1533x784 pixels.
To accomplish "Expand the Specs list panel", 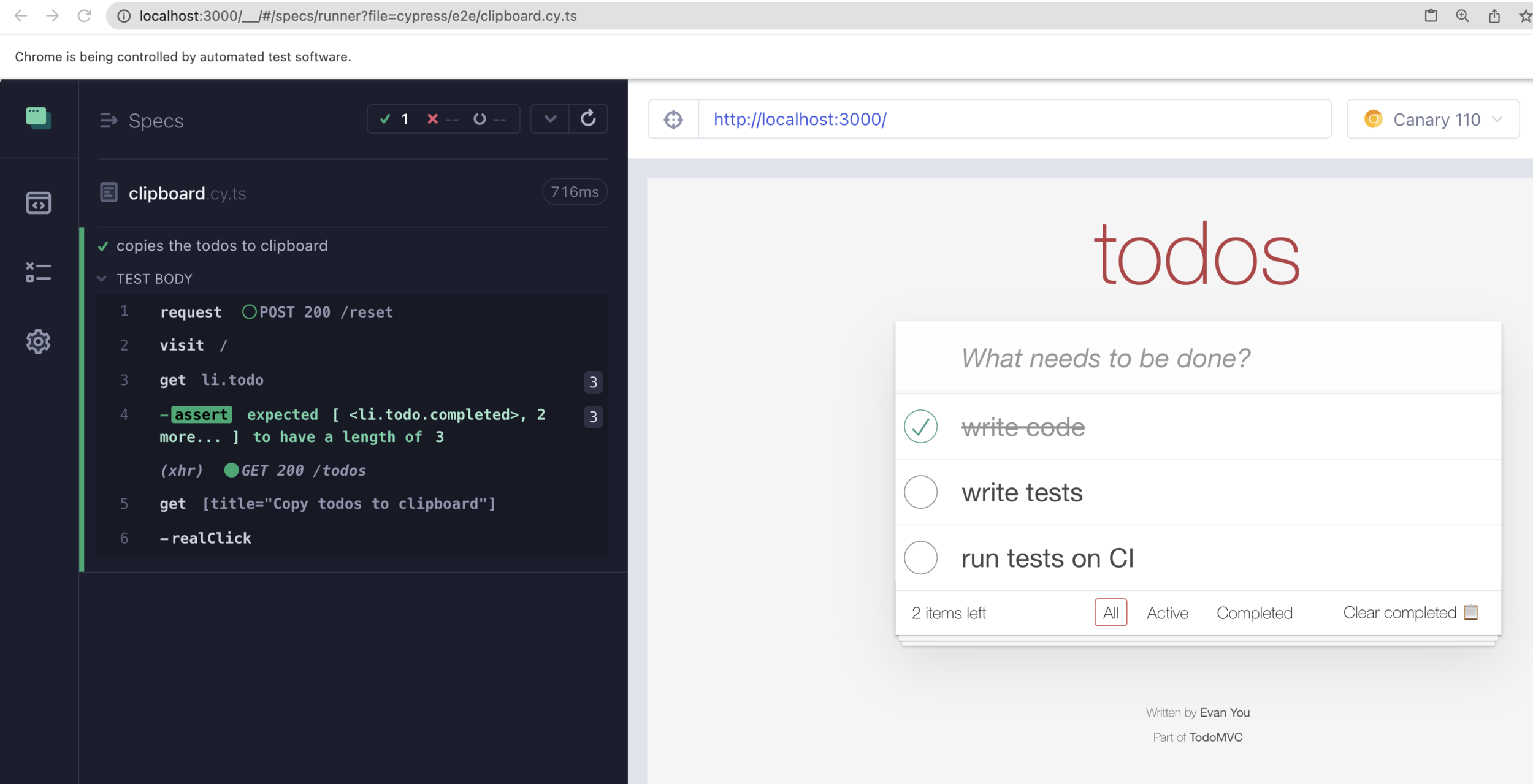I will (x=109, y=121).
